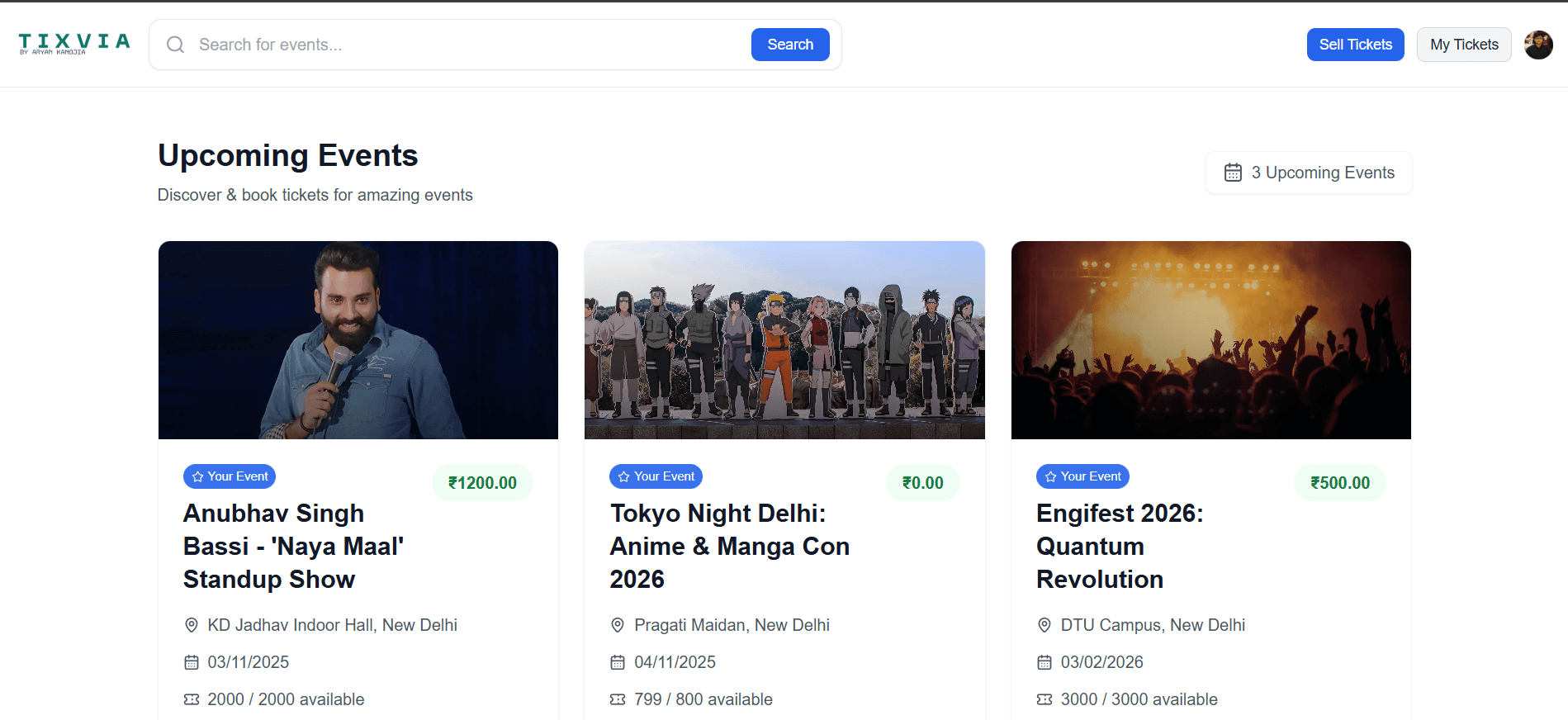Image resolution: width=1568 pixels, height=720 pixels.
Task: Click the ₹500.00 price tag
Action: point(1339,483)
